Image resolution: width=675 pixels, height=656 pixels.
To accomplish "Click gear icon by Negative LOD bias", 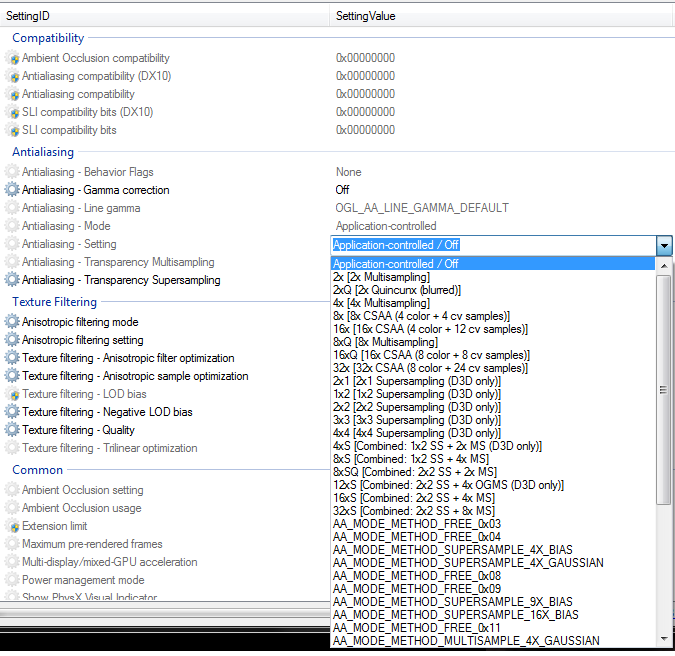I will coord(12,412).
